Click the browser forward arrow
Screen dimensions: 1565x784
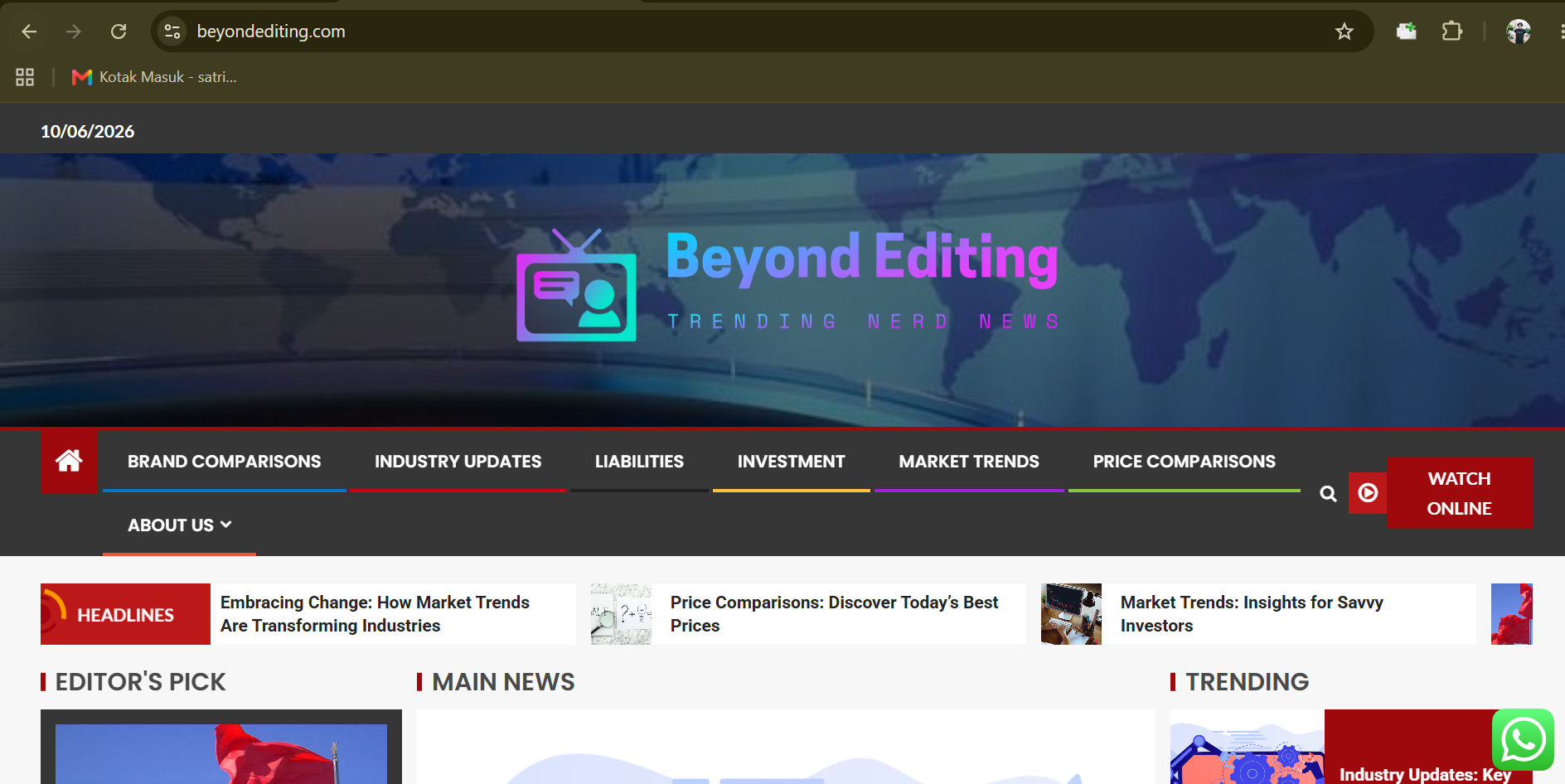click(74, 31)
